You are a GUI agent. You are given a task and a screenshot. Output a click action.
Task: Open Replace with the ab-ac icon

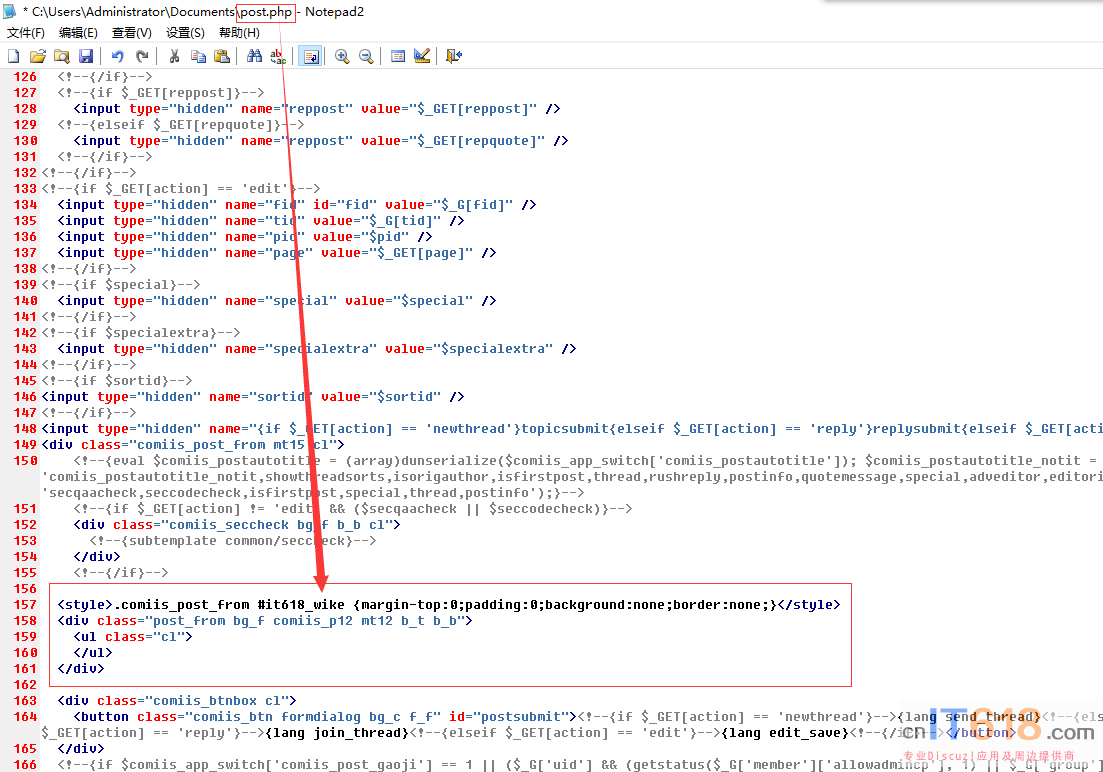coord(278,56)
